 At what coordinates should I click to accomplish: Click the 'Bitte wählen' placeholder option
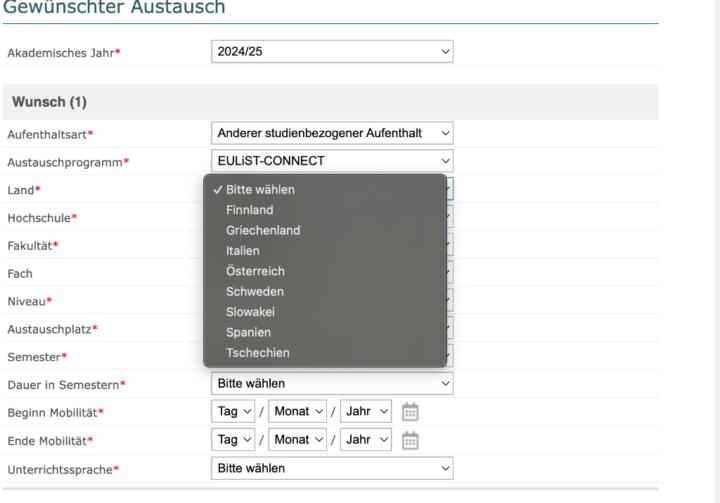(260, 189)
